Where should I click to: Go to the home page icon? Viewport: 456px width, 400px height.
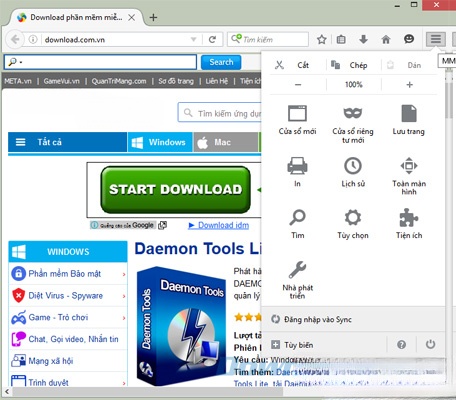coord(386,39)
